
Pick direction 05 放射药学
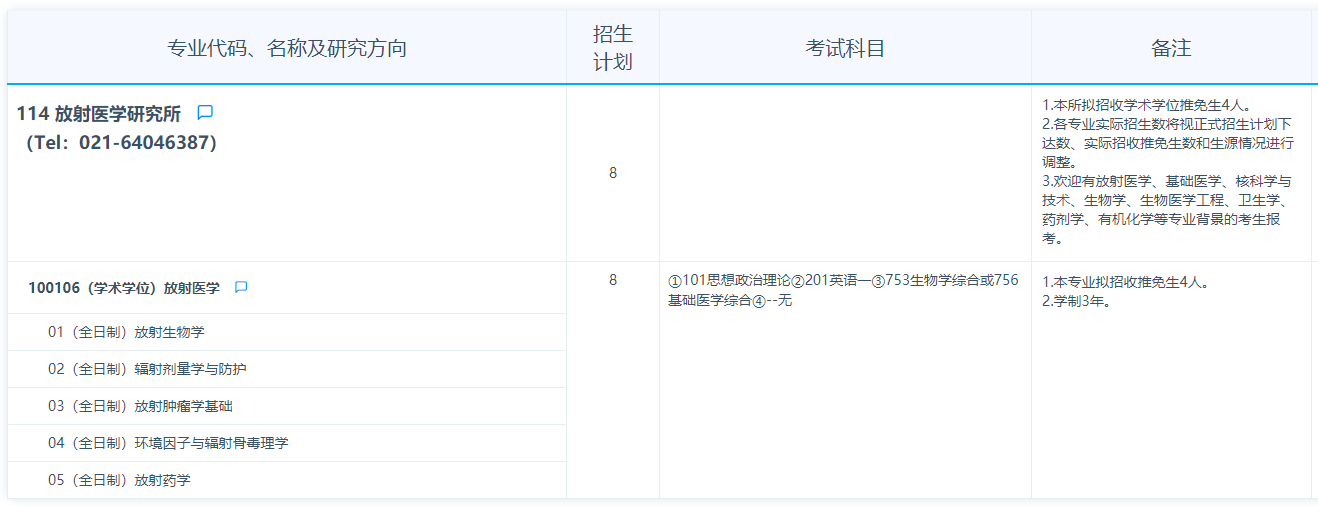[x=119, y=480]
